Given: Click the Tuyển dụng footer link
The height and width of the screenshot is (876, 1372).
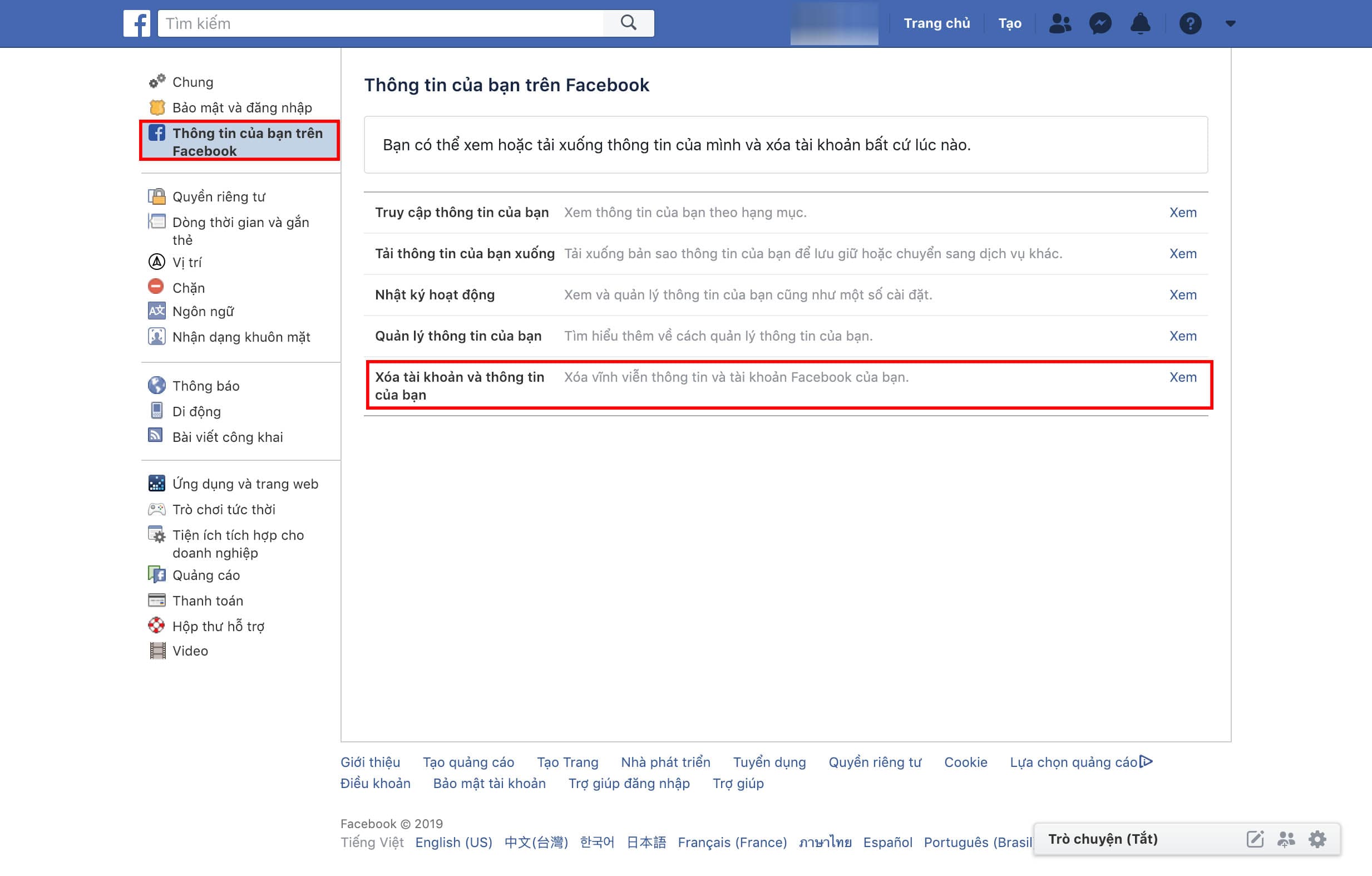Looking at the screenshot, I should tap(769, 762).
